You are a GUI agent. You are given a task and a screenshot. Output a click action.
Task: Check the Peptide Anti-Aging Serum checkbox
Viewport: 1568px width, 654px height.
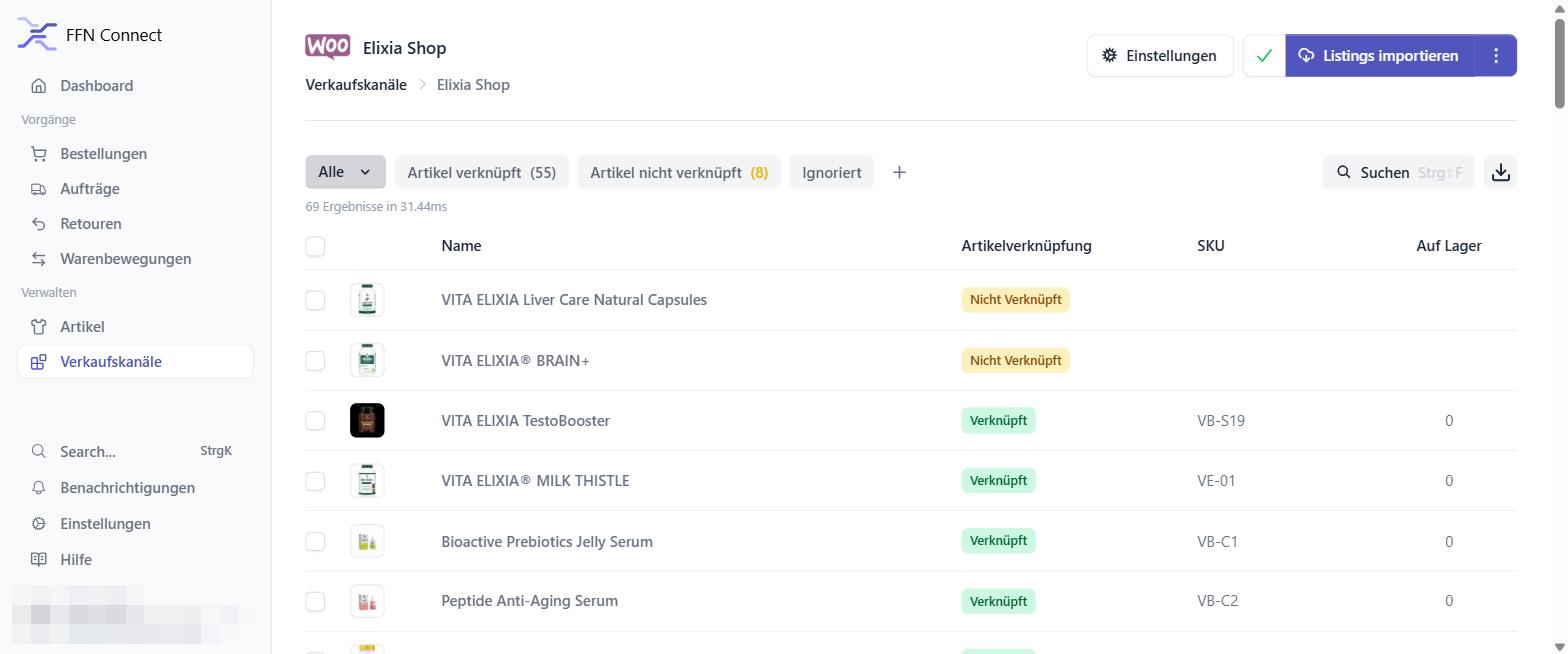315,601
